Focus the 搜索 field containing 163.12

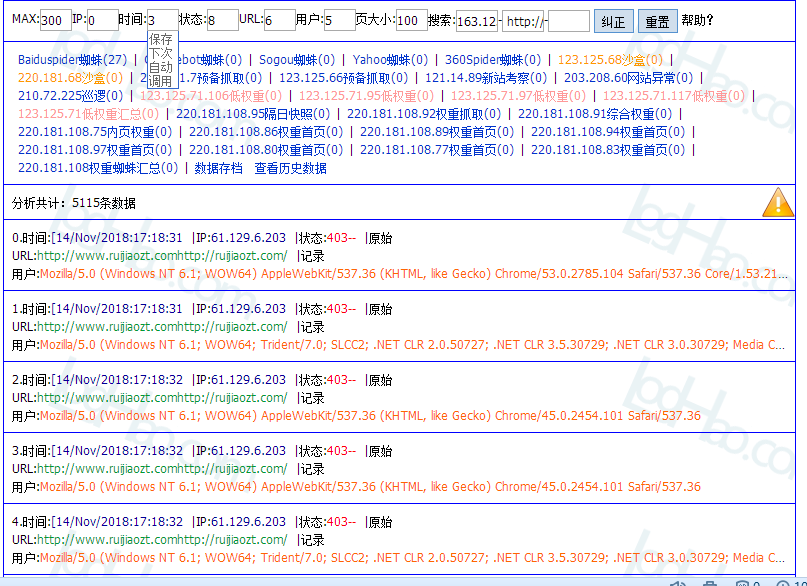coord(477,21)
